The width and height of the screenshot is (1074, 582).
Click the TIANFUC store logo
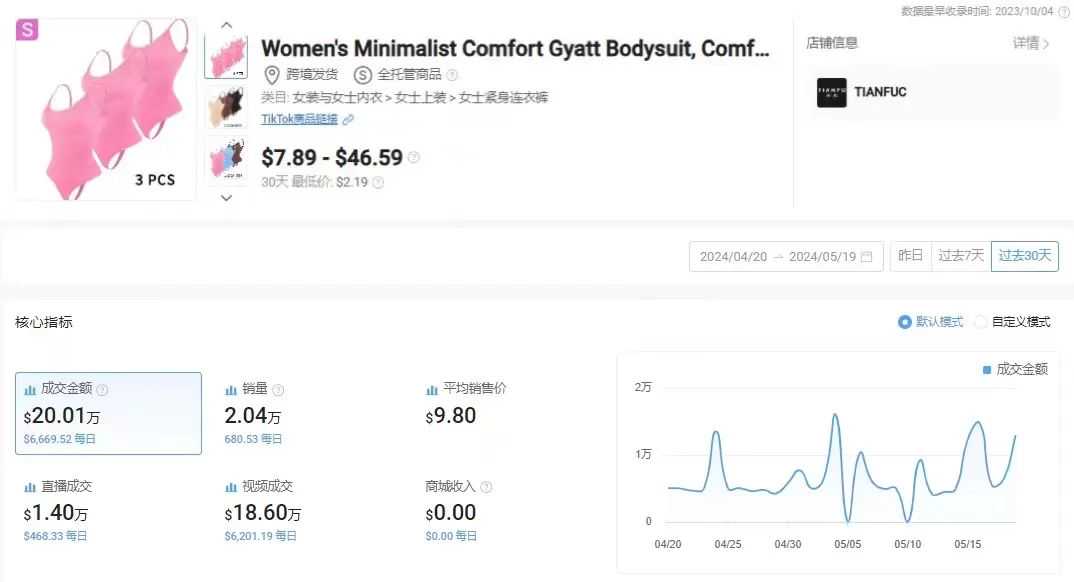tap(832, 92)
